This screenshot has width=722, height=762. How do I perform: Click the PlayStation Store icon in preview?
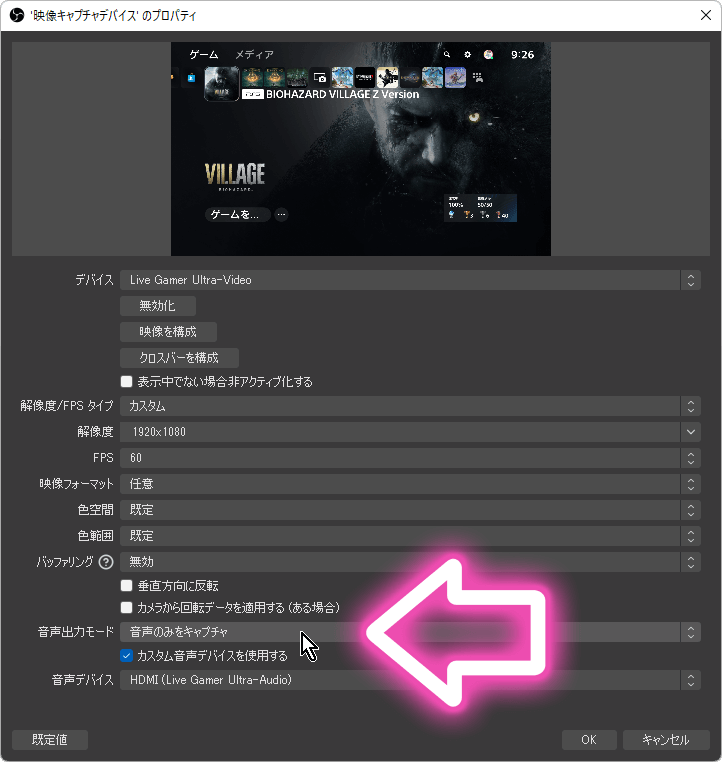[x=191, y=78]
